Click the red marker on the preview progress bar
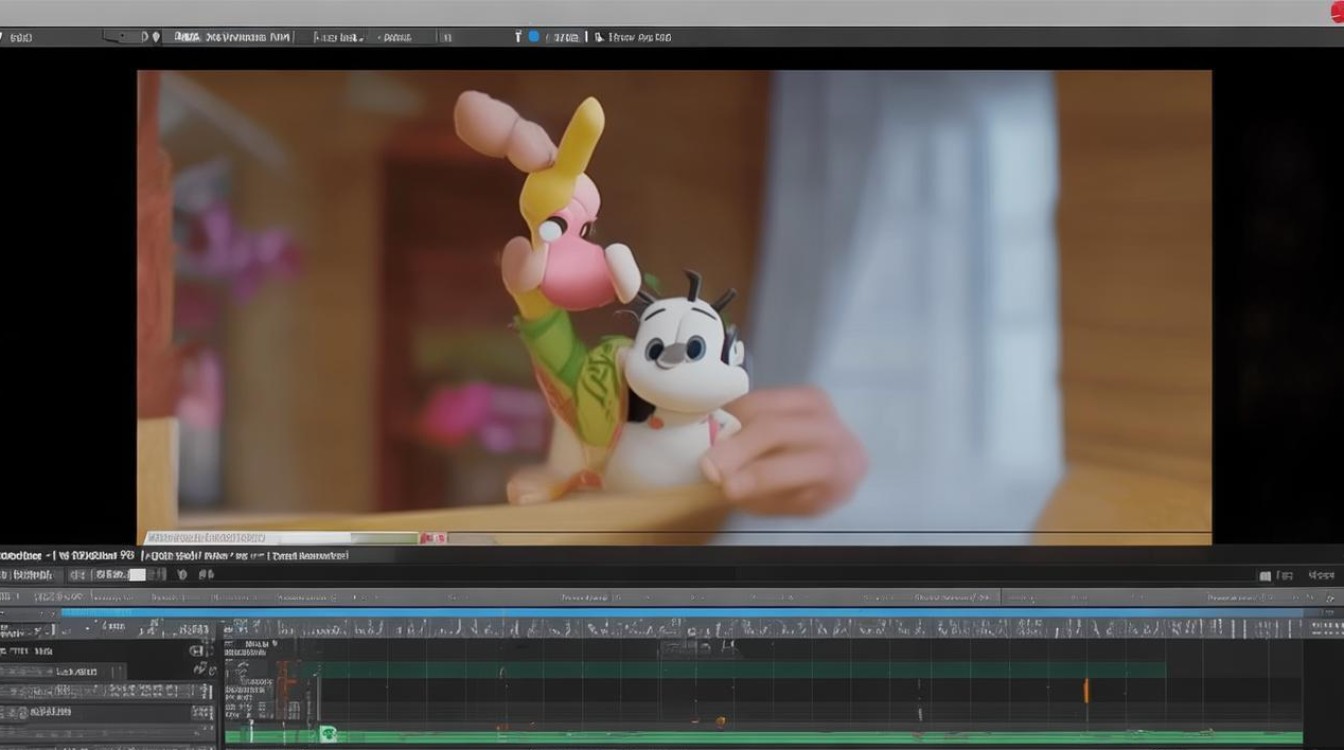1344x750 pixels. (432, 538)
